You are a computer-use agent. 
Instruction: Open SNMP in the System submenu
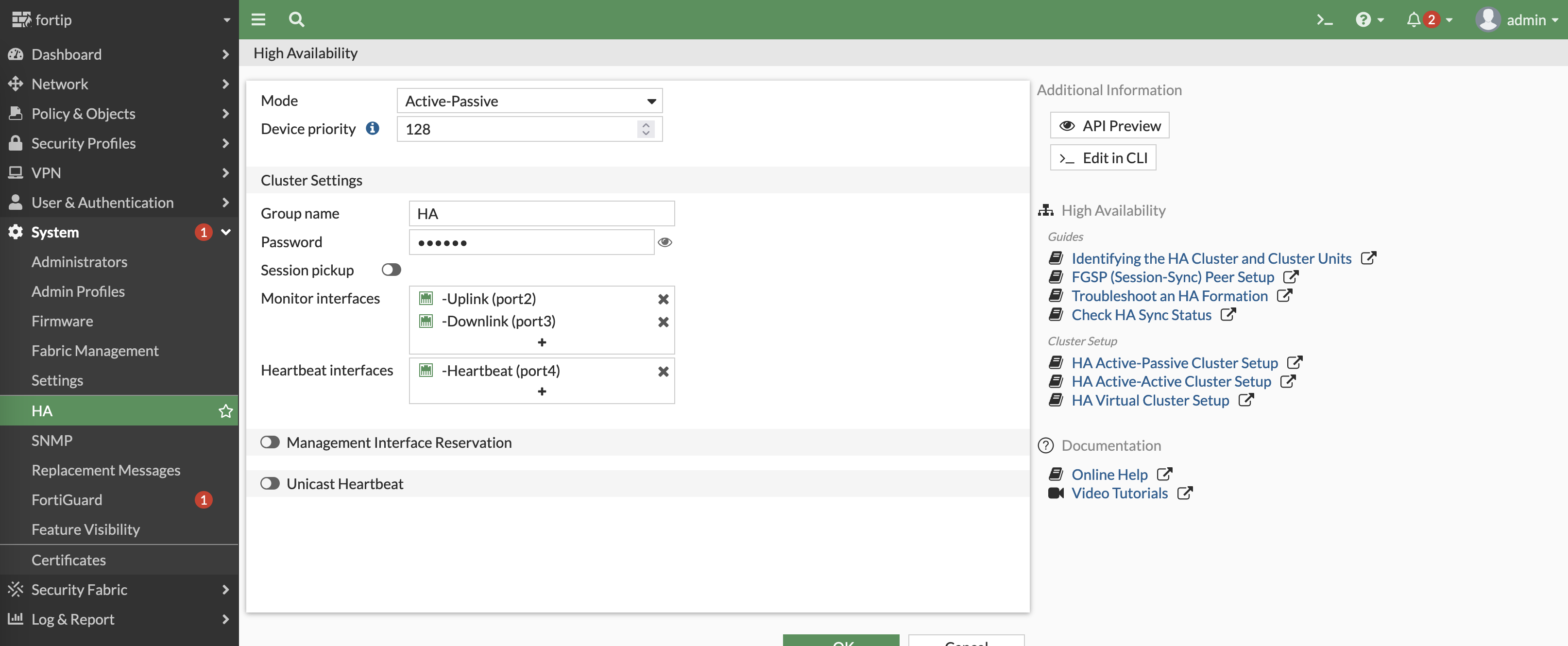tap(52, 441)
